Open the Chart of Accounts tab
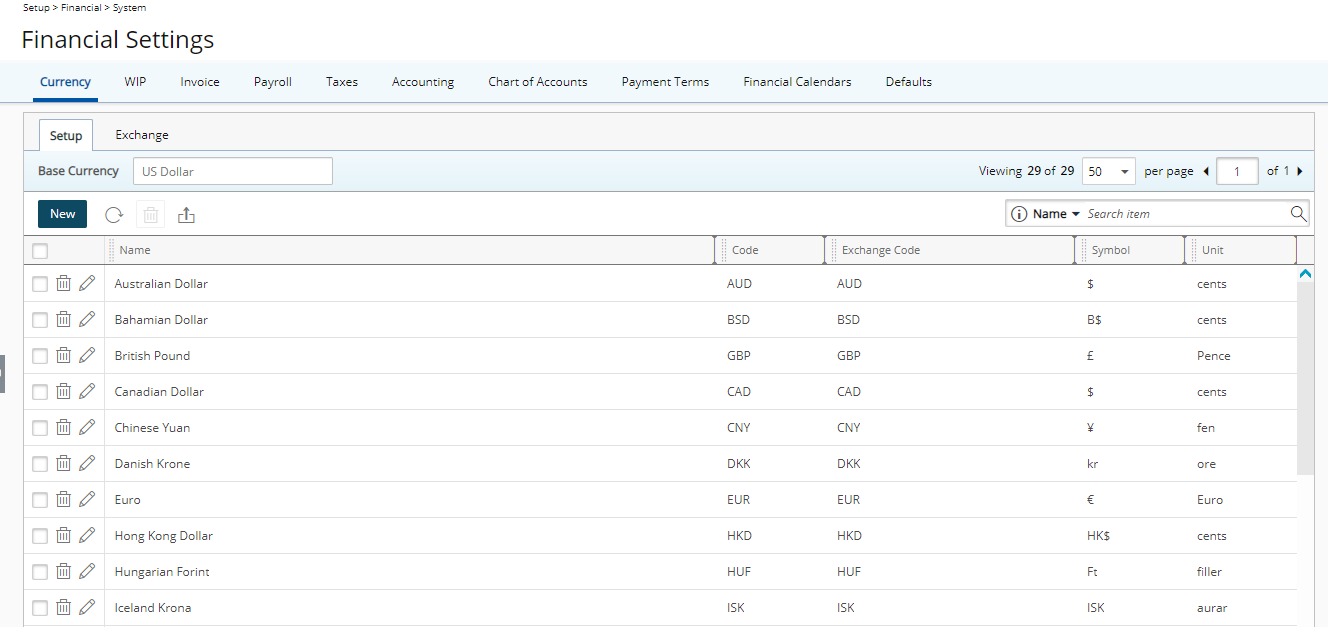The image size is (1328, 627). coord(538,82)
